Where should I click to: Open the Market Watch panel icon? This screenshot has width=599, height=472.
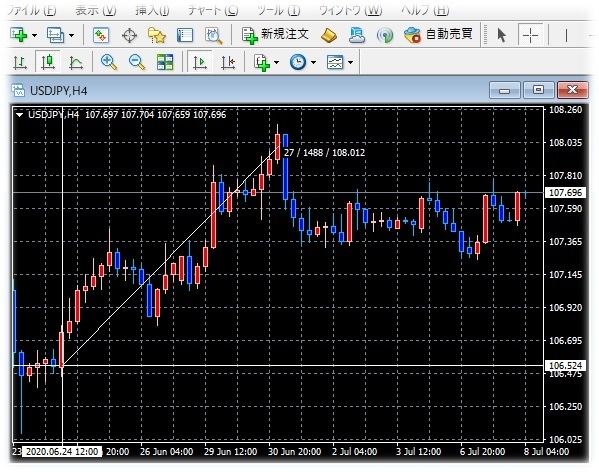[101, 35]
